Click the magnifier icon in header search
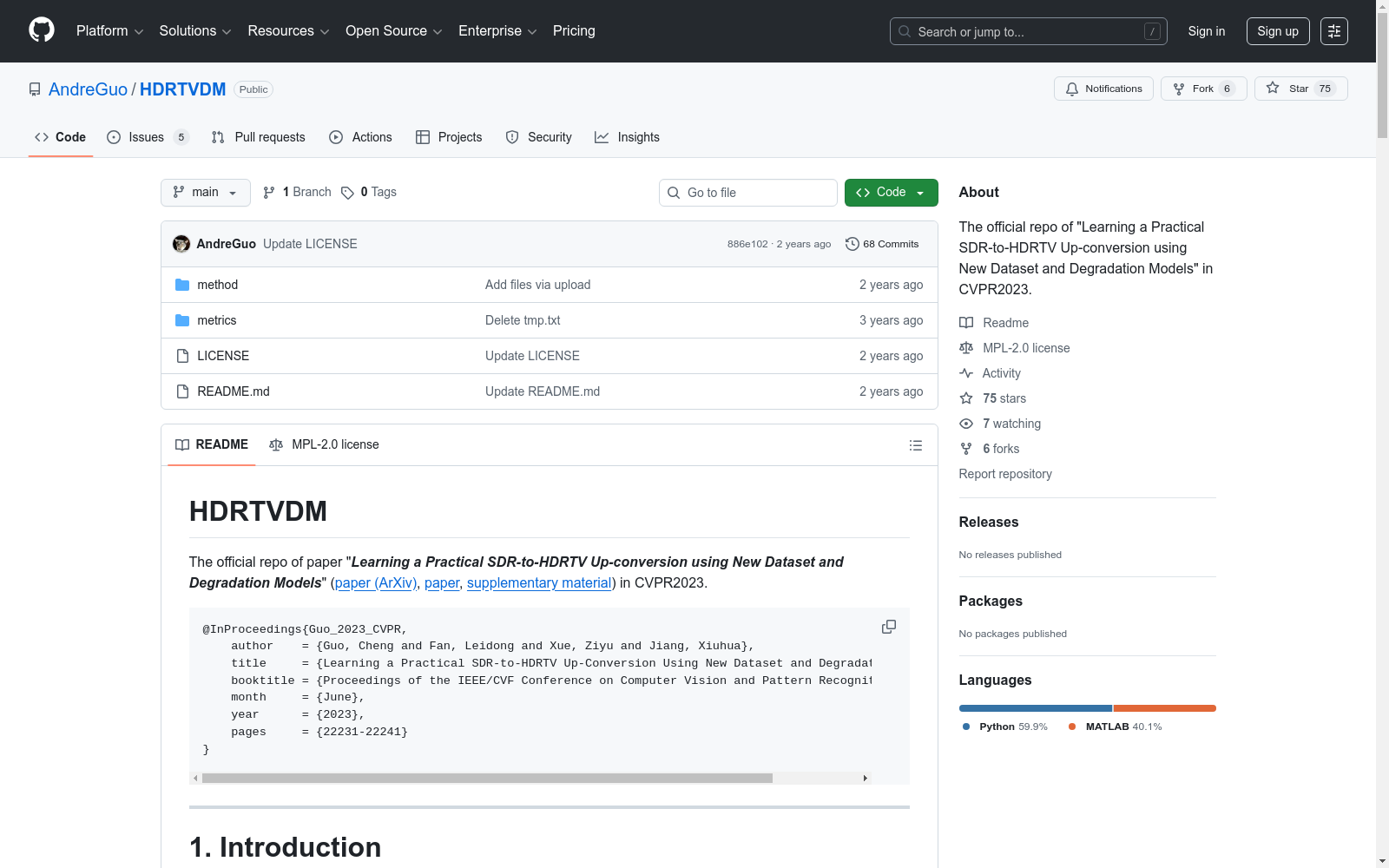 905,31
